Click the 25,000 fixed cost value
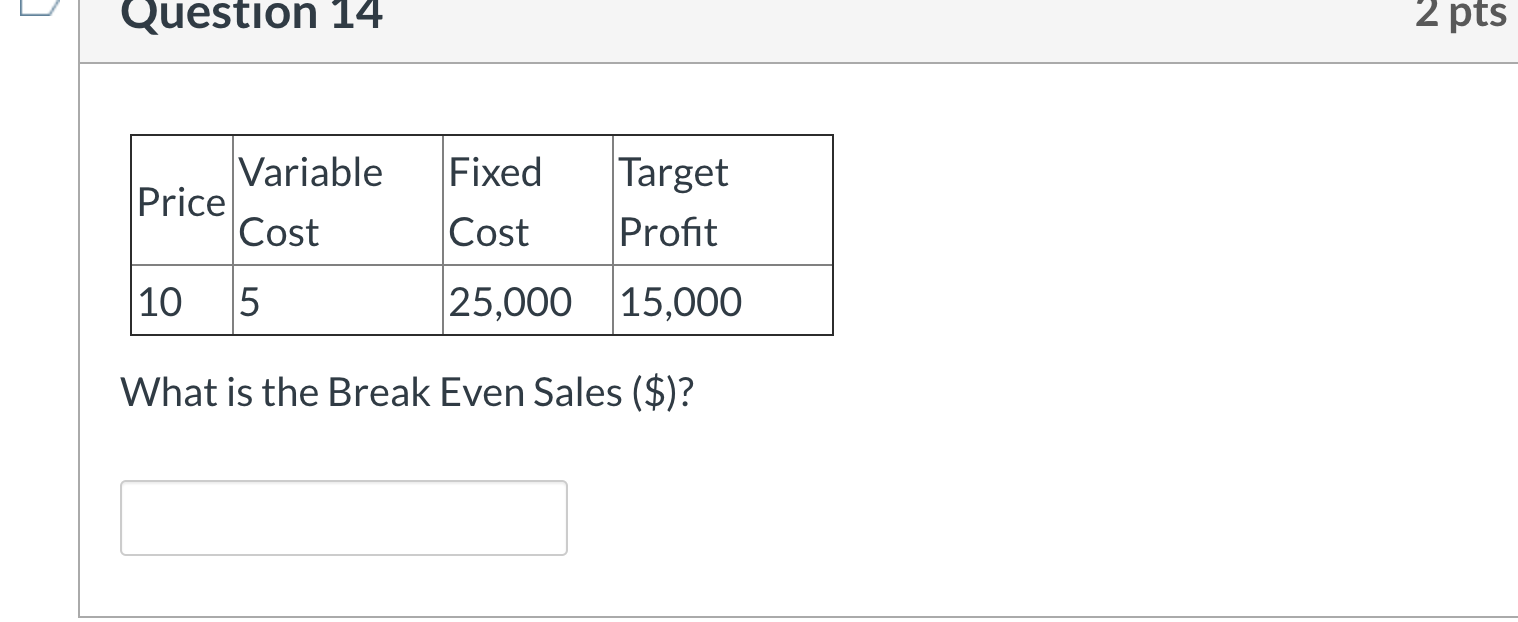The image size is (1518, 622). (510, 300)
